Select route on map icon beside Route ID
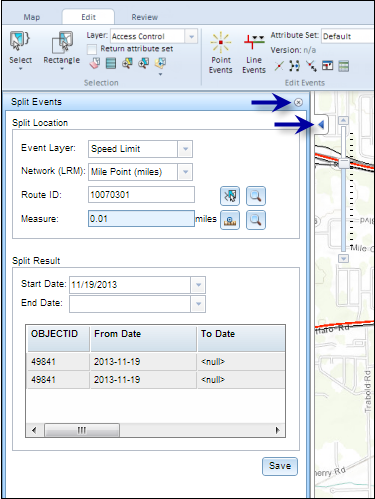 [230, 196]
